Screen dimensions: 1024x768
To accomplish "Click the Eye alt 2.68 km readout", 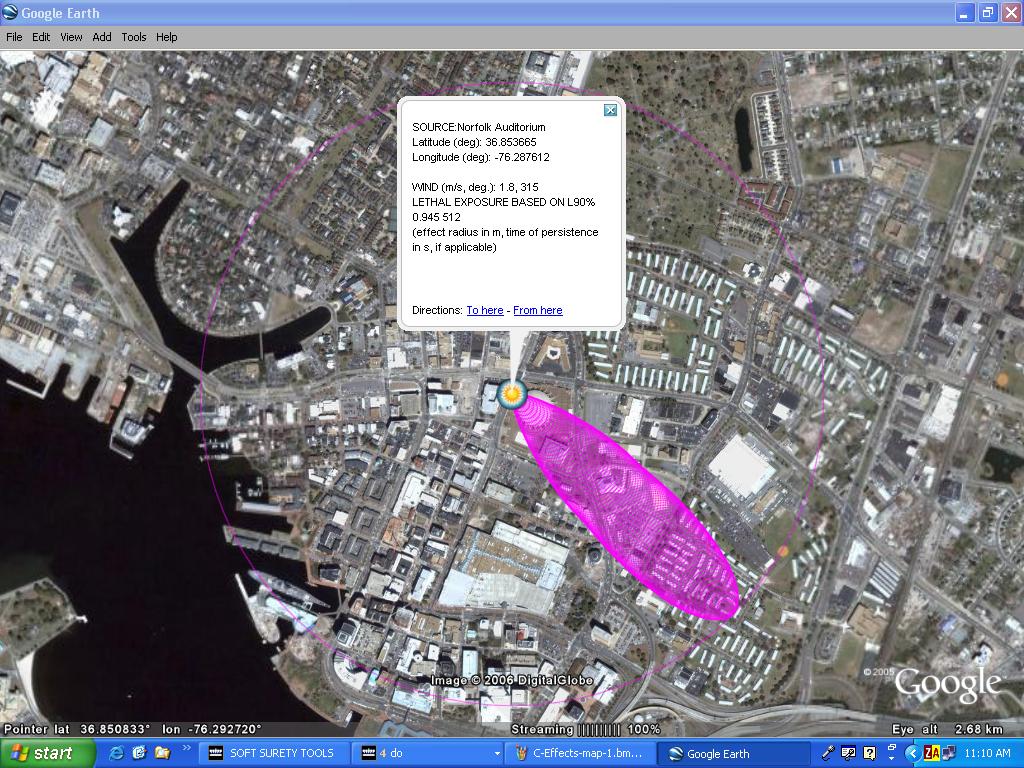I will (947, 729).
